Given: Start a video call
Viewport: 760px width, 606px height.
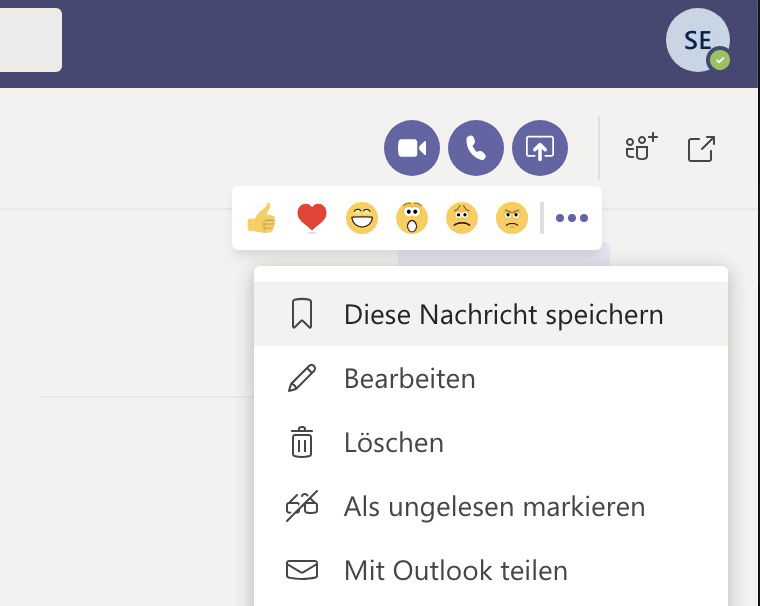Looking at the screenshot, I should click(412, 148).
